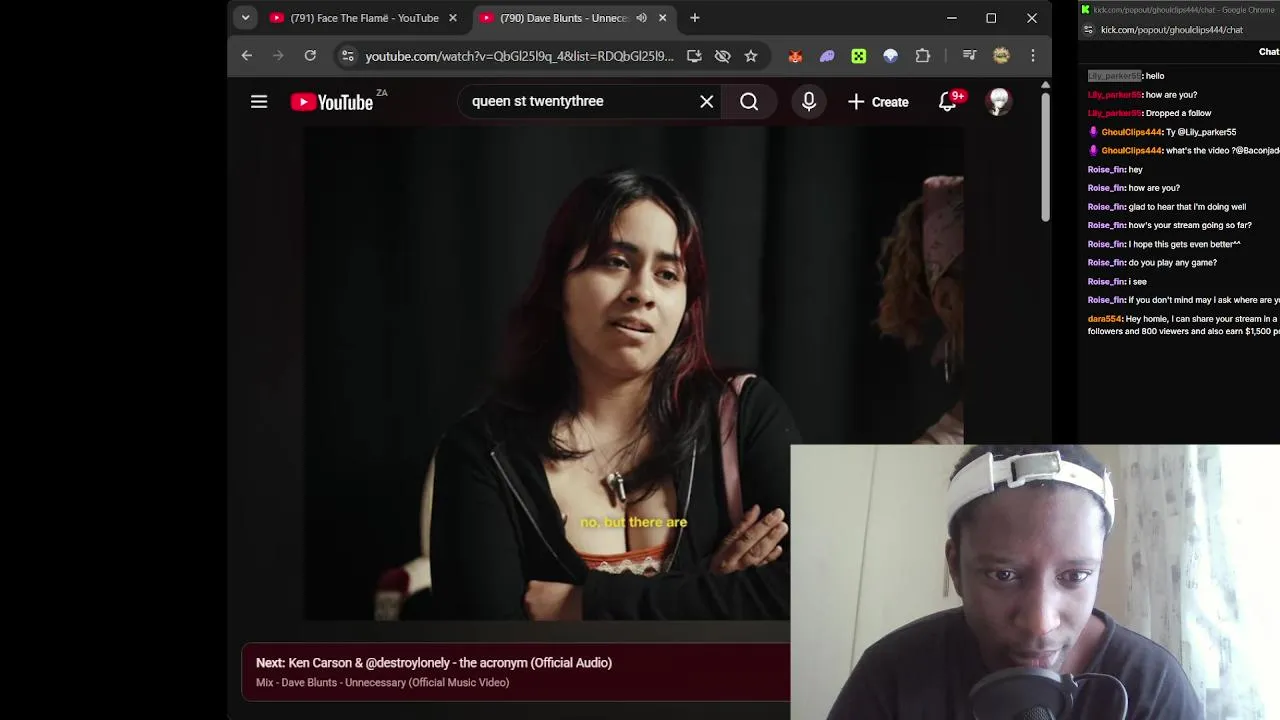Image resolution: width=1280 pixels, height=720 pixels.
Task: Open the Chrome profile avatar
Action: (1001, 56)
